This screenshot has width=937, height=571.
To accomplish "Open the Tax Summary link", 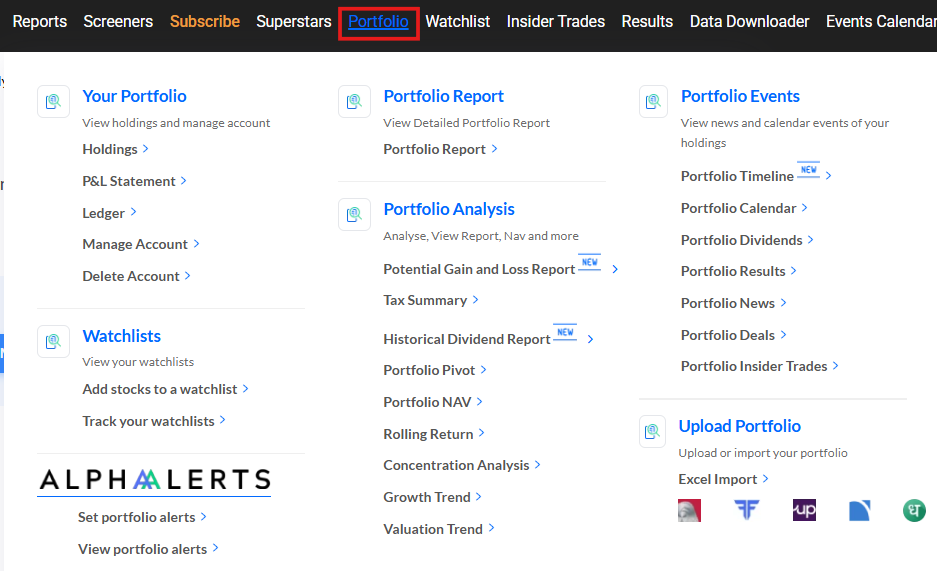I will click(x=425, y=300).
